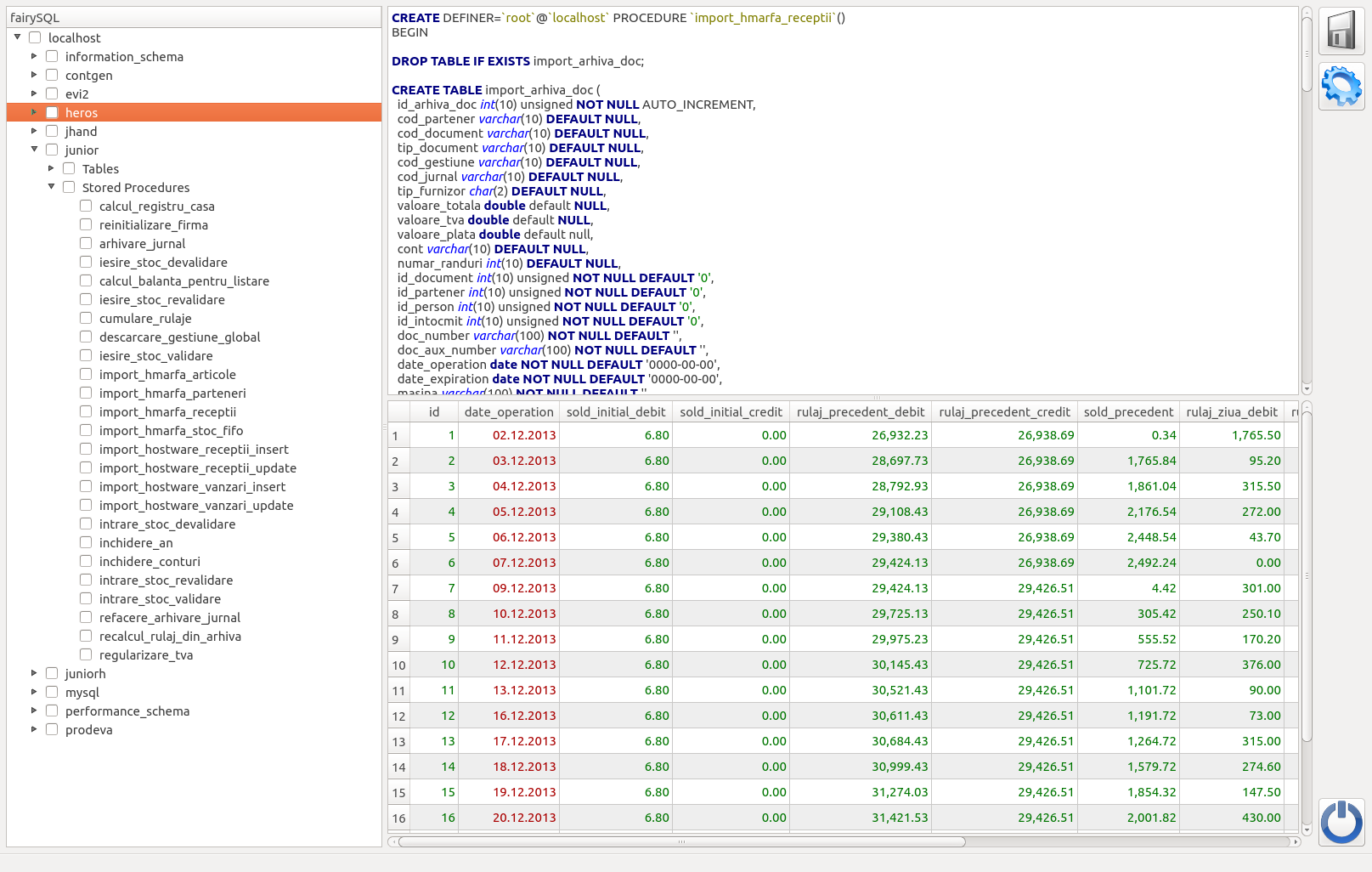Toggle the localhost checkbox
Image resolution: width=1372 pixels, height=872 pixels.
coord(35,37)
